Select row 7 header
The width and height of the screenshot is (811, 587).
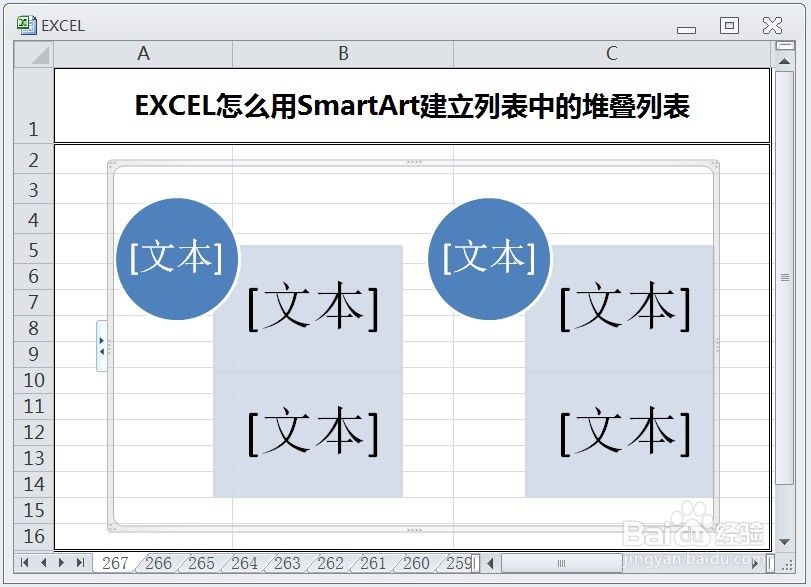pyautogui.click(x=34, y=302)
